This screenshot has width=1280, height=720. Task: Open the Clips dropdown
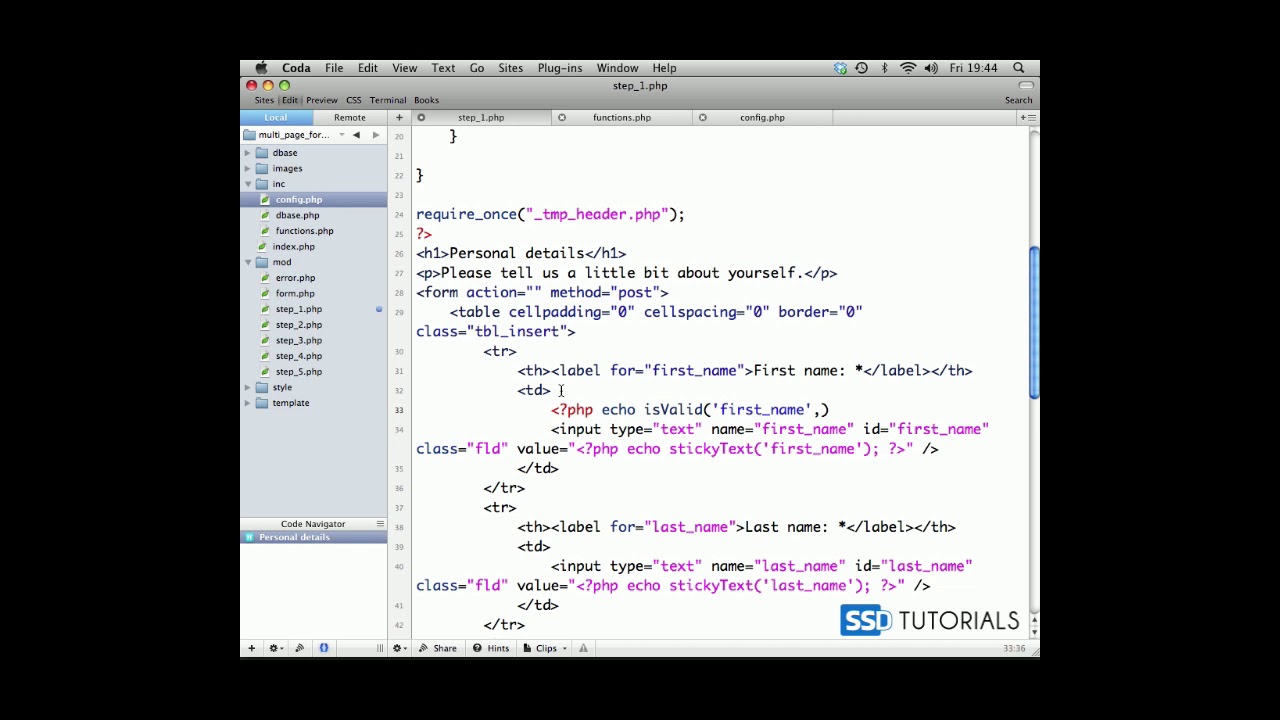click(x=545, y=648)
